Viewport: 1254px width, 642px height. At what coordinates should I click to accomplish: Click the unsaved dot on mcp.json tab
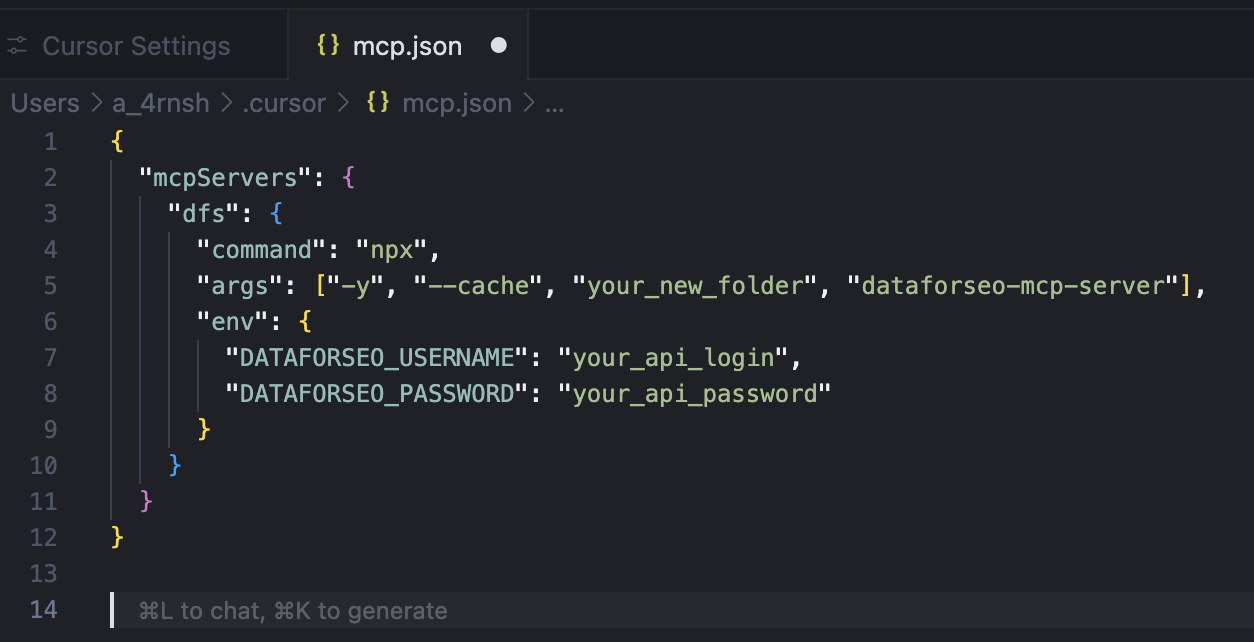click(499, 46)
